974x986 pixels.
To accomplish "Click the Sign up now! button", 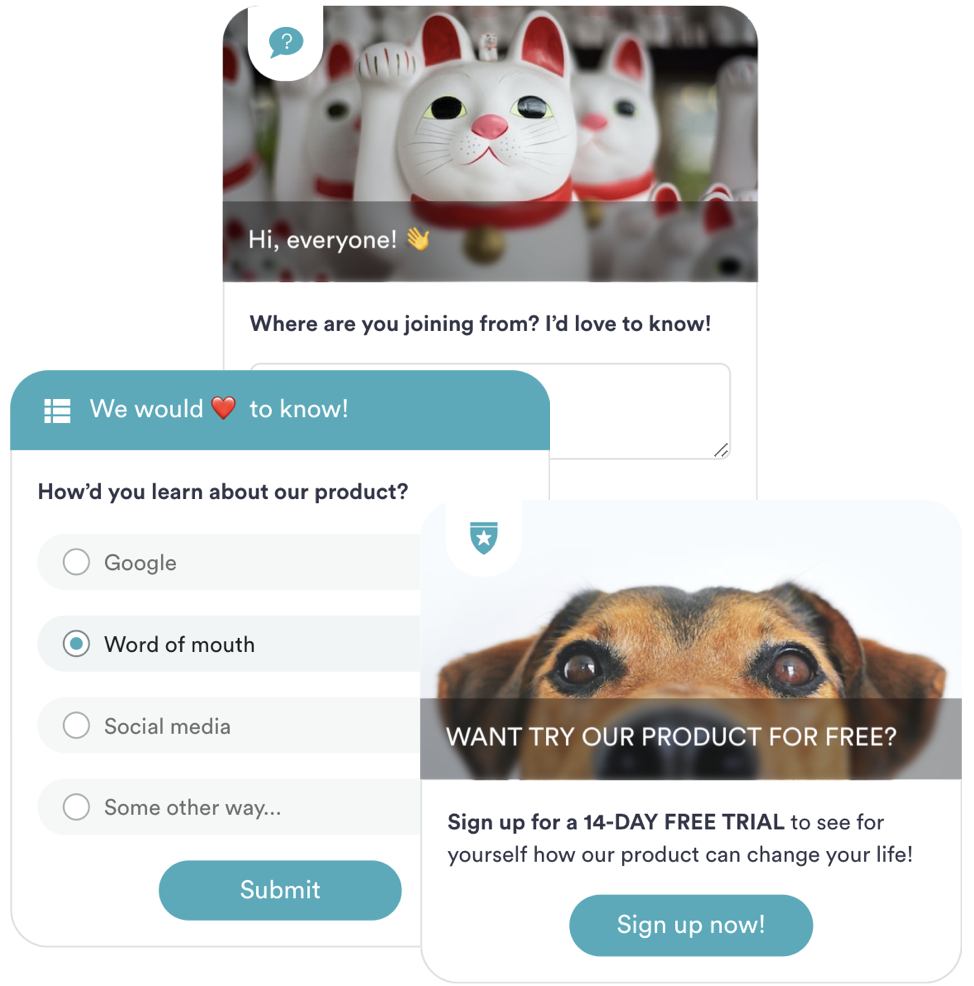I will click(x=690, y=925).
